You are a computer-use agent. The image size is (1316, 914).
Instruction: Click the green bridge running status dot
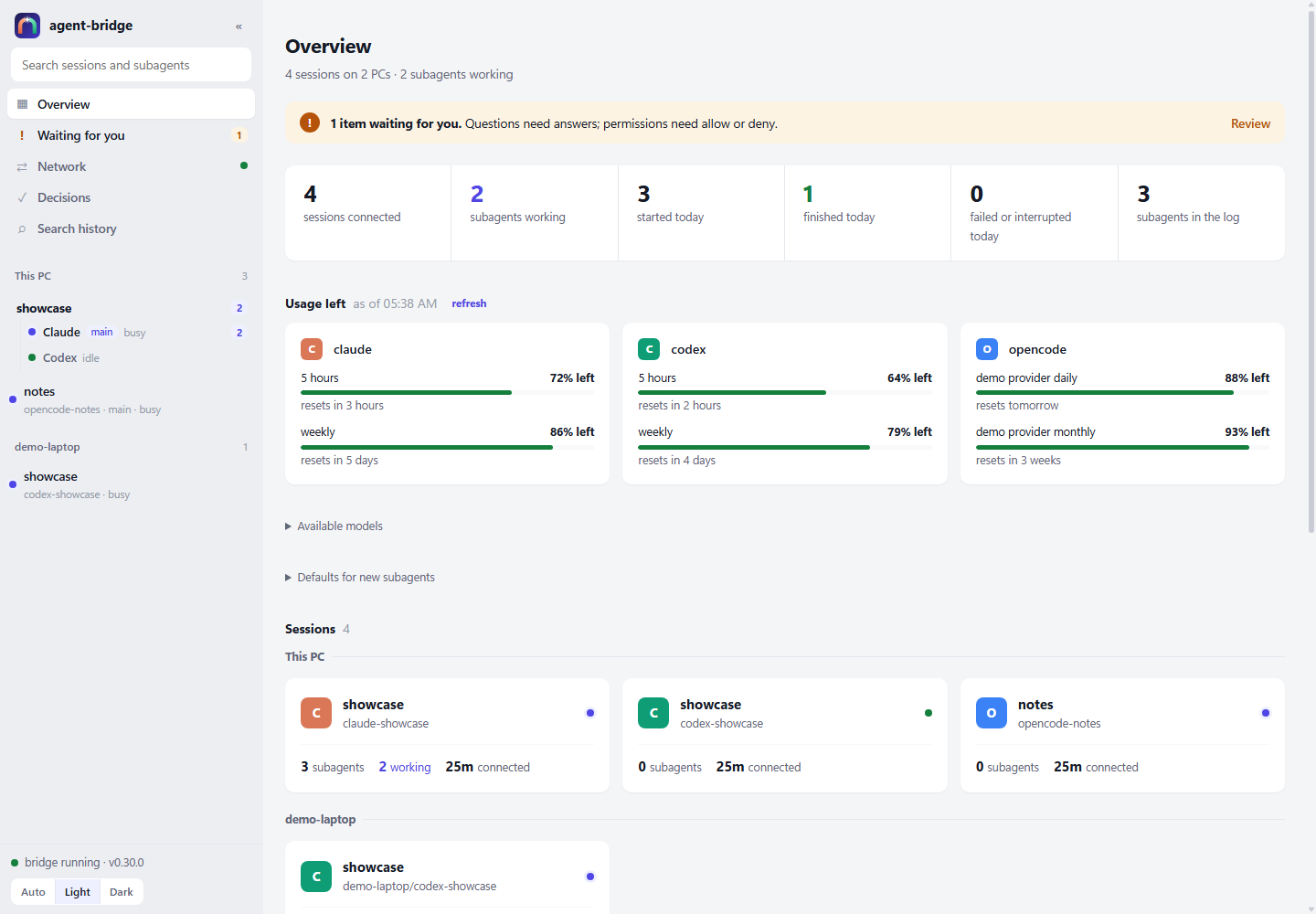tap(15, 863)
